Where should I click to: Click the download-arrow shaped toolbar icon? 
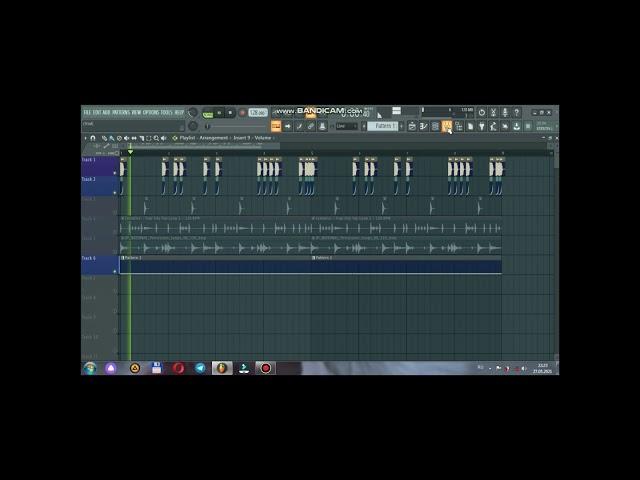[517, 126]
